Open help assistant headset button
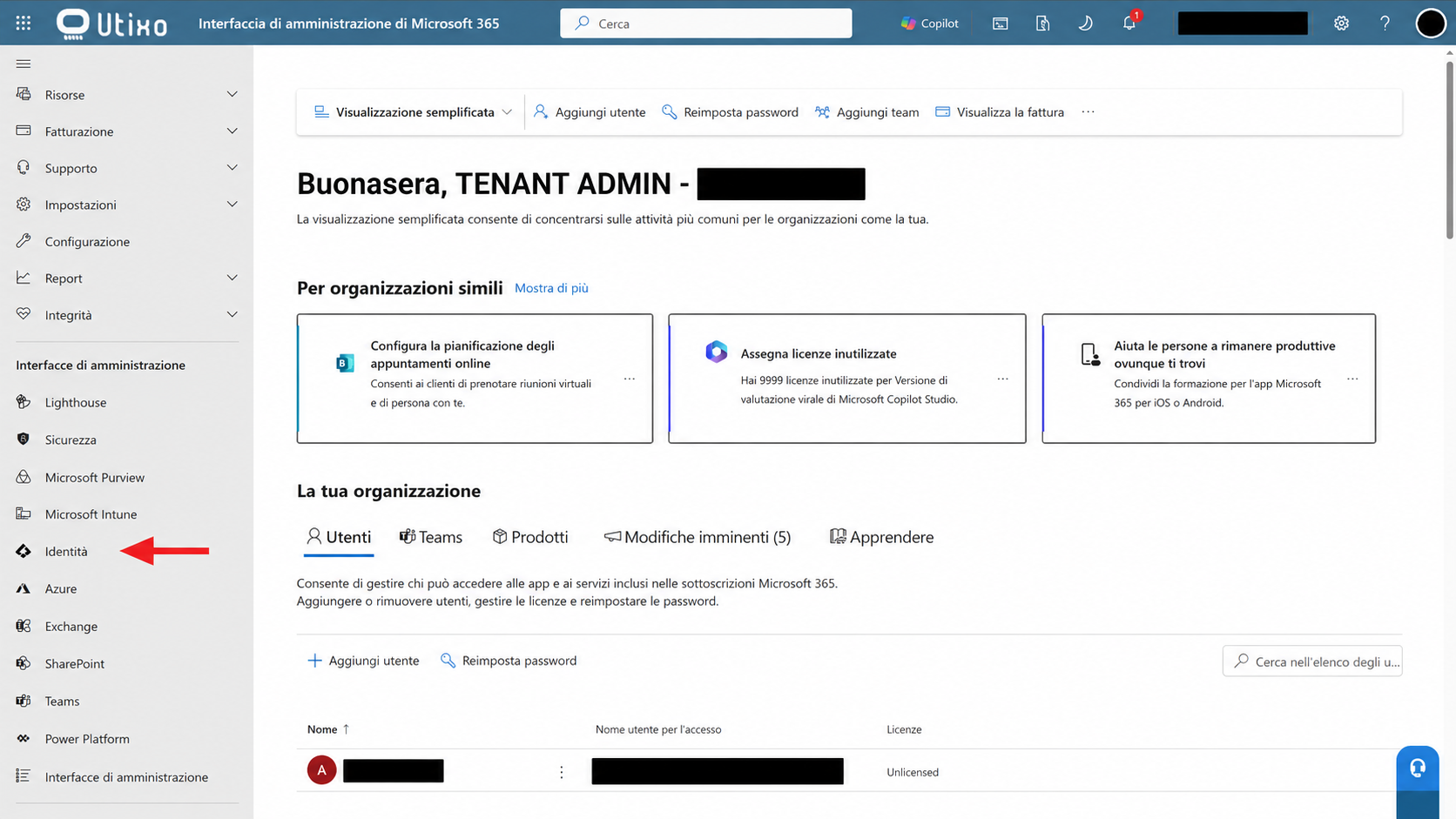 1418,768
